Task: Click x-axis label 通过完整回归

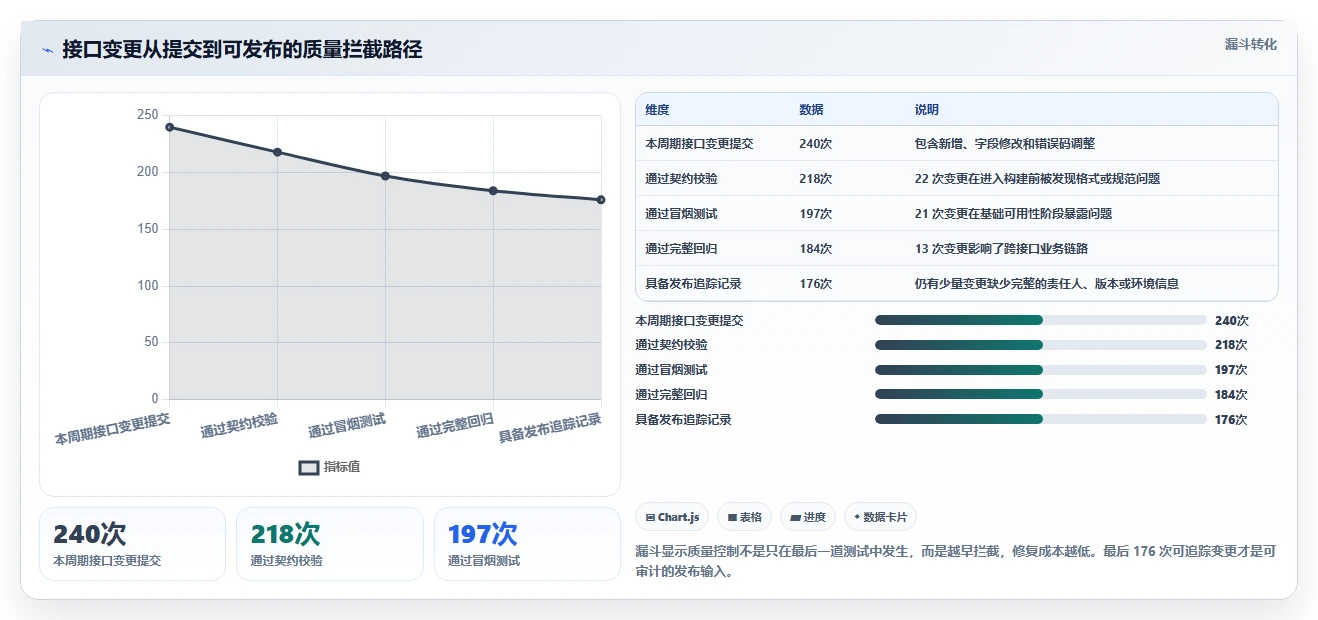Action: click(x=455, y=426)
